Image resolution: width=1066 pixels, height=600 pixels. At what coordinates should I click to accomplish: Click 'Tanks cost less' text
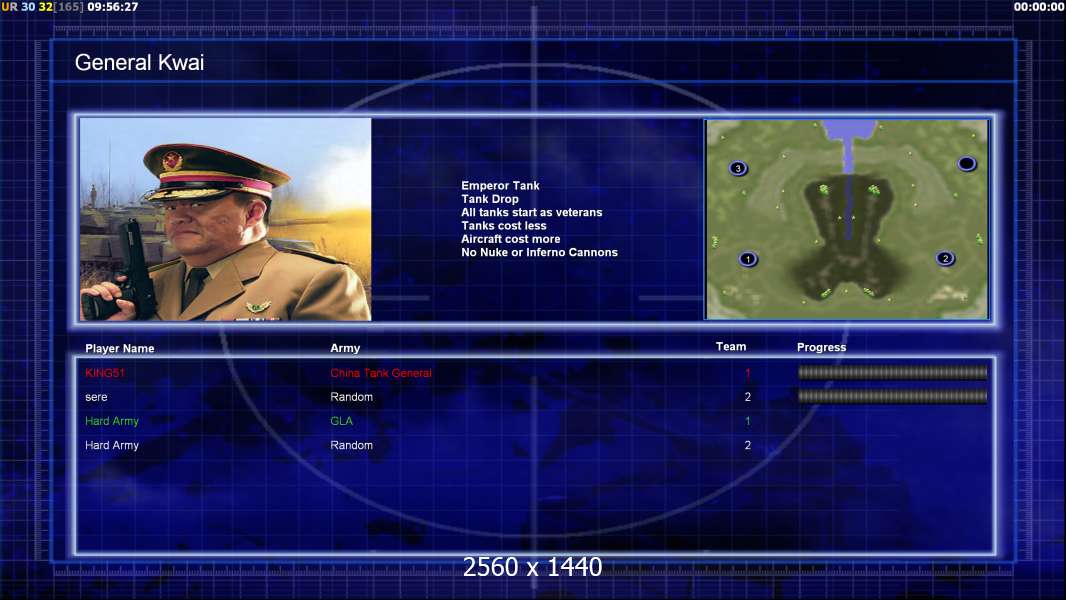pyautogui.click(x=504, y=226)
